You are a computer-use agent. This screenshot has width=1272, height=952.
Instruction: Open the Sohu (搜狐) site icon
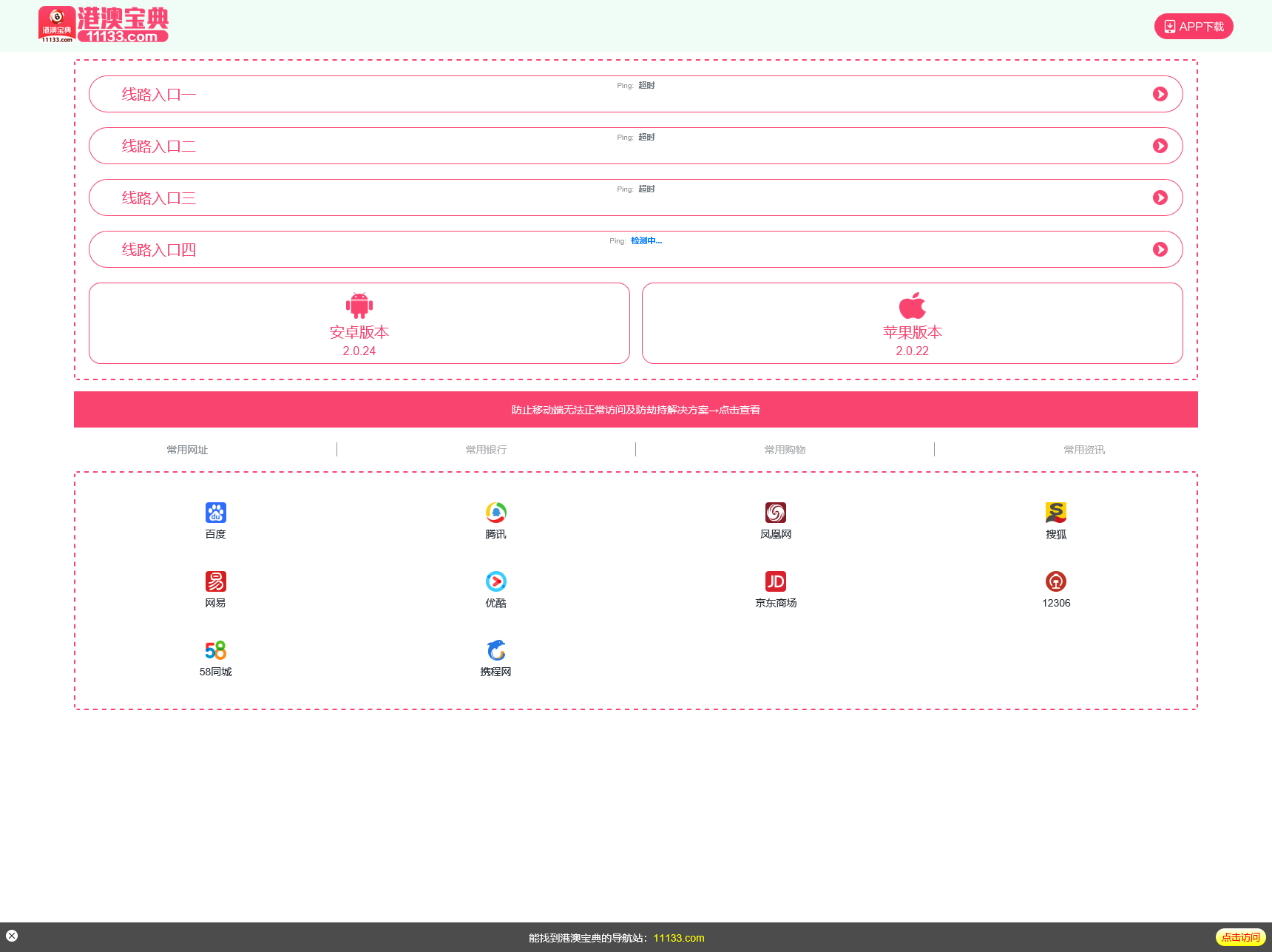(x=1055, y=513)
